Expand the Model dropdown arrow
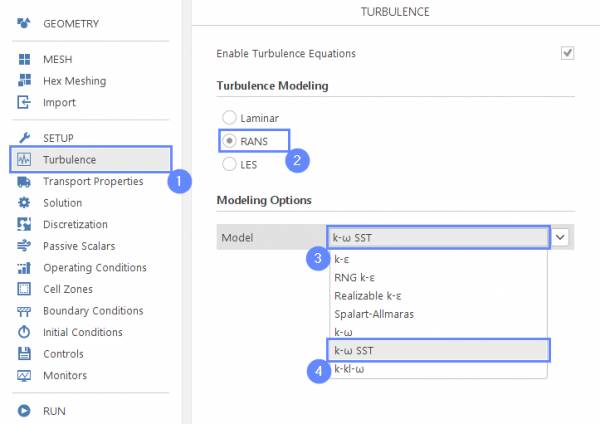600x424 pixels. click(x=561, y=237)
